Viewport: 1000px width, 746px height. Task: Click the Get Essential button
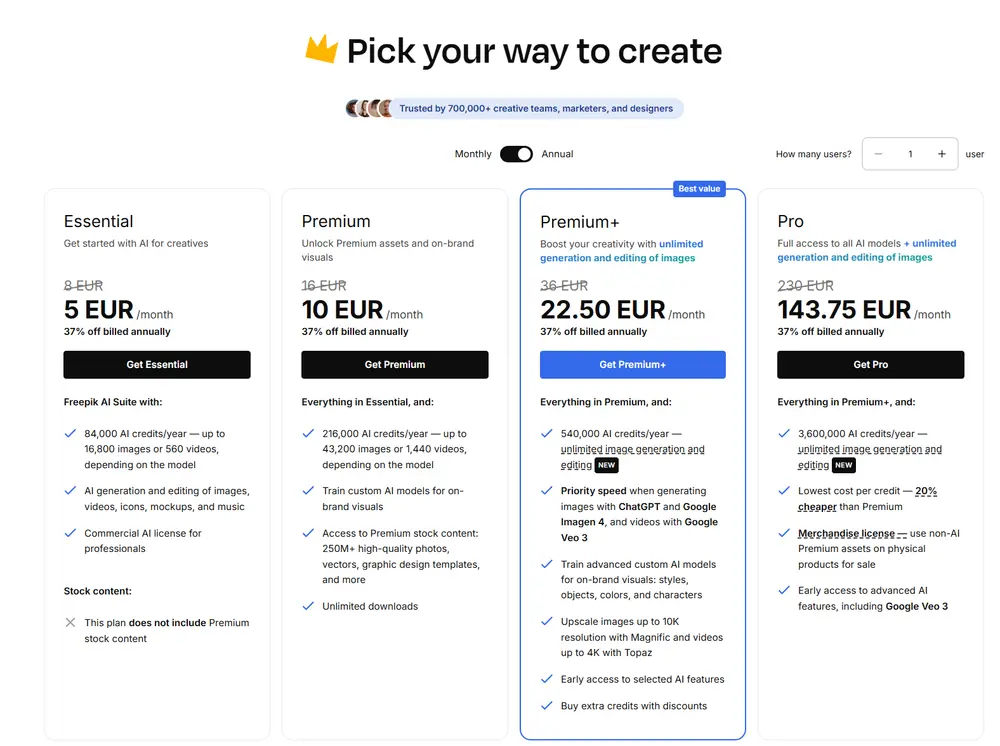(157, 365)
